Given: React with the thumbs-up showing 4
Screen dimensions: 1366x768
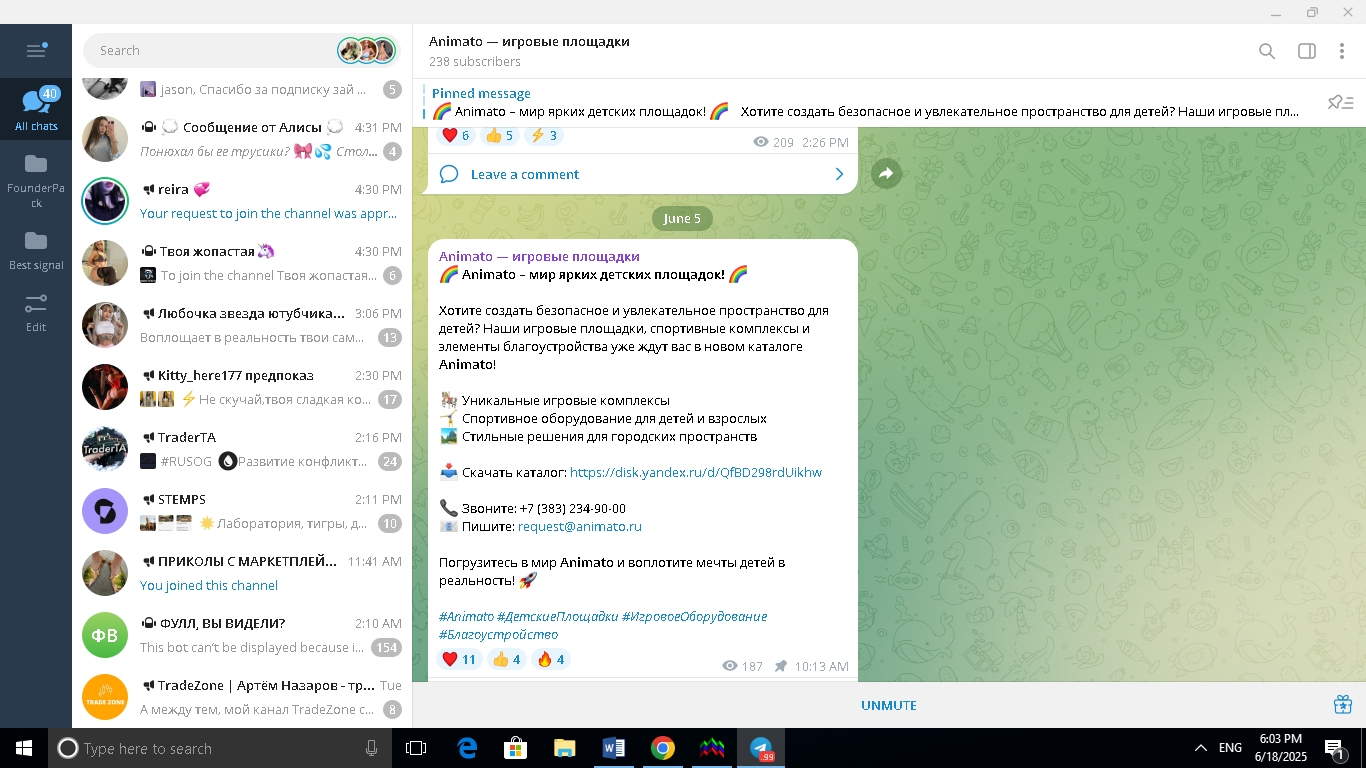Looking at the screenshot, I should (507, 659).
